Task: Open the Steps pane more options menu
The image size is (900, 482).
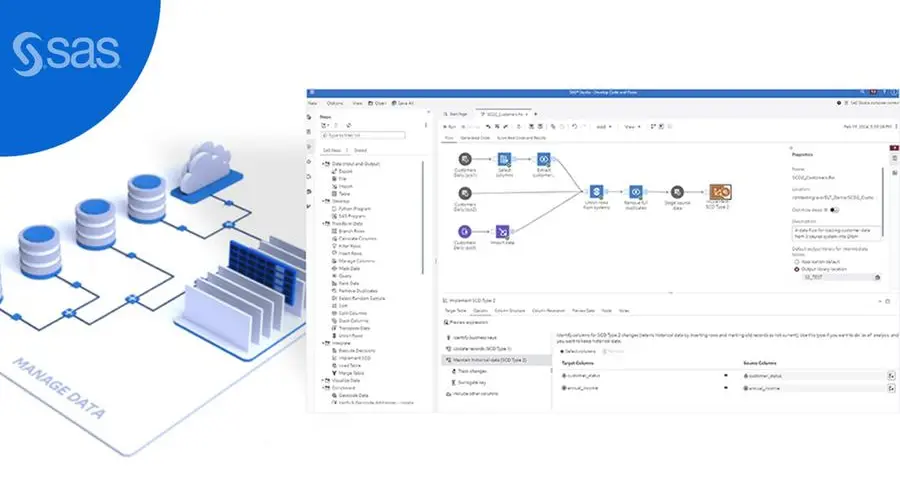Action: [426, 125]
